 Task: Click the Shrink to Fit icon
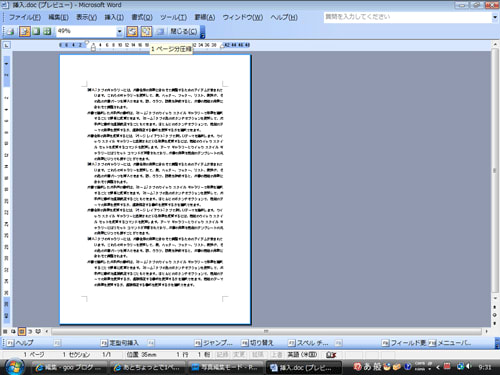pos(146,31)
